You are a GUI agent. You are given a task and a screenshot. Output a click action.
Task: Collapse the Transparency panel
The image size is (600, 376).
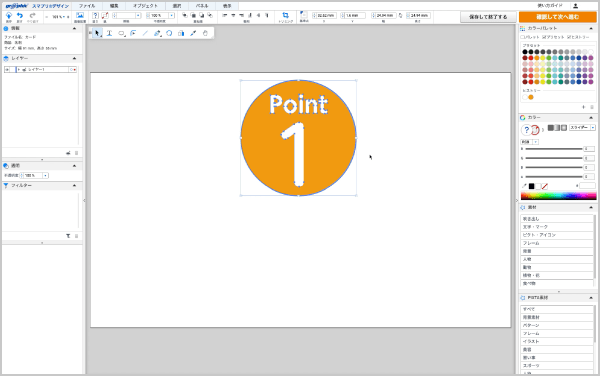coord(74,166)
